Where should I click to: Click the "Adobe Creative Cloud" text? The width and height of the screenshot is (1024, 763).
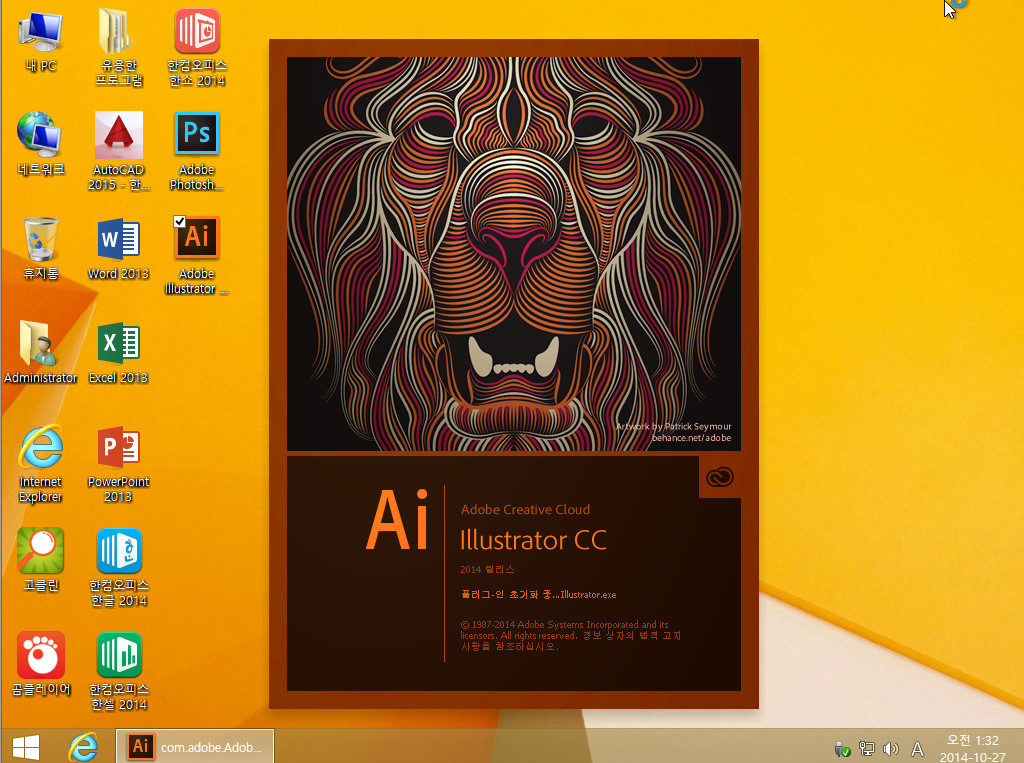click(x=525, y=510)
